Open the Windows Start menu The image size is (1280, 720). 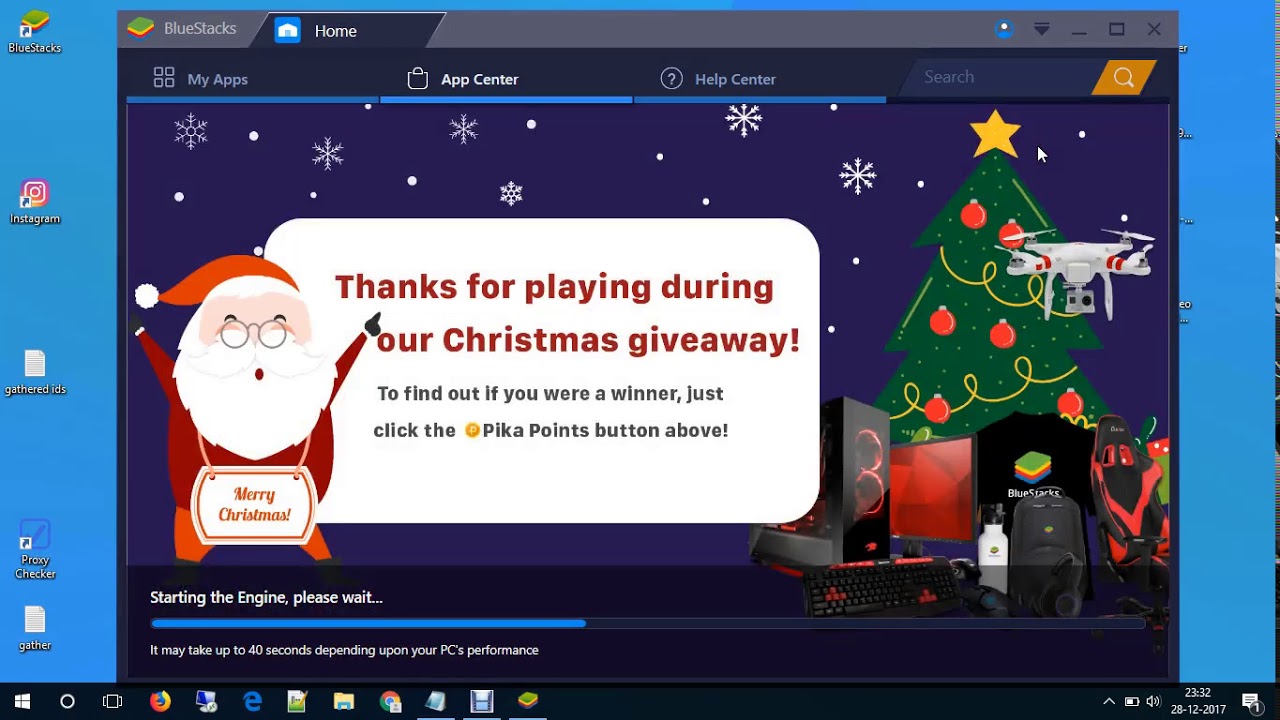tap(22, 701)
